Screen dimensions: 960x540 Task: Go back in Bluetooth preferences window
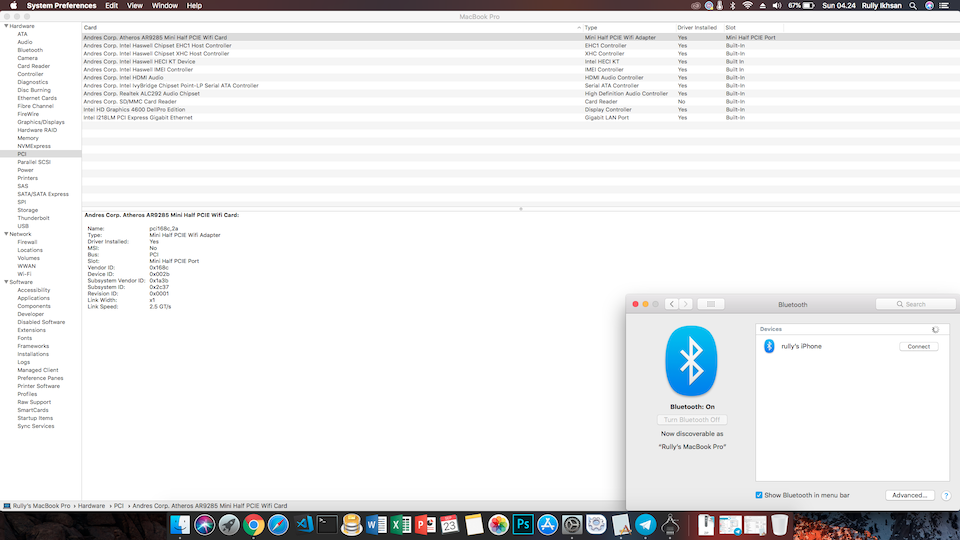pyautogui.click(x=672, y=304)
